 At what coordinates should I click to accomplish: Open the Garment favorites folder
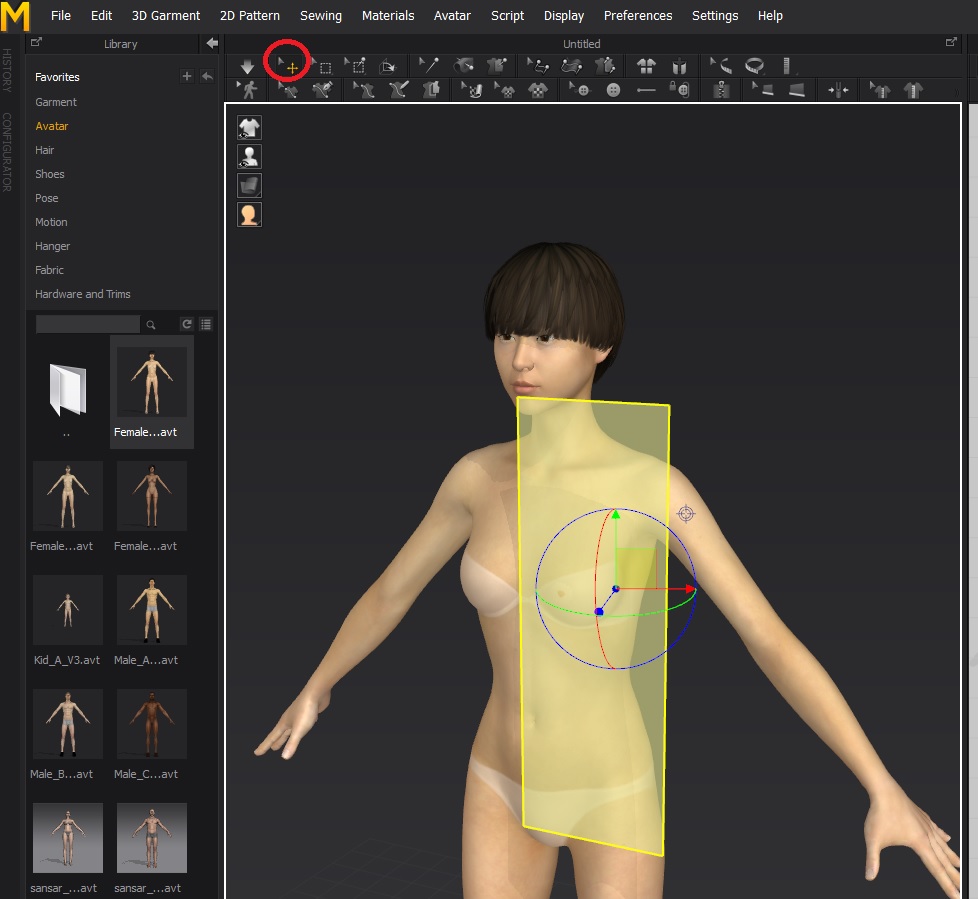[56, 102]
